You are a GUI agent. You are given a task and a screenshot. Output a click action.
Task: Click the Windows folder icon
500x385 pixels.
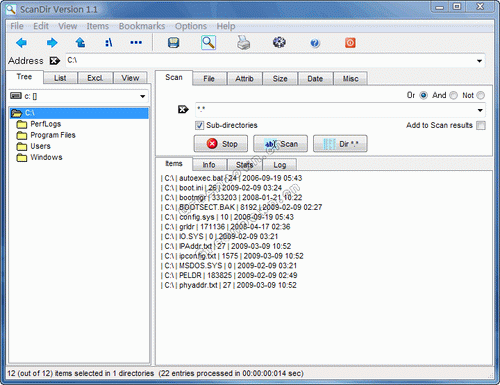tap(22, 157)
